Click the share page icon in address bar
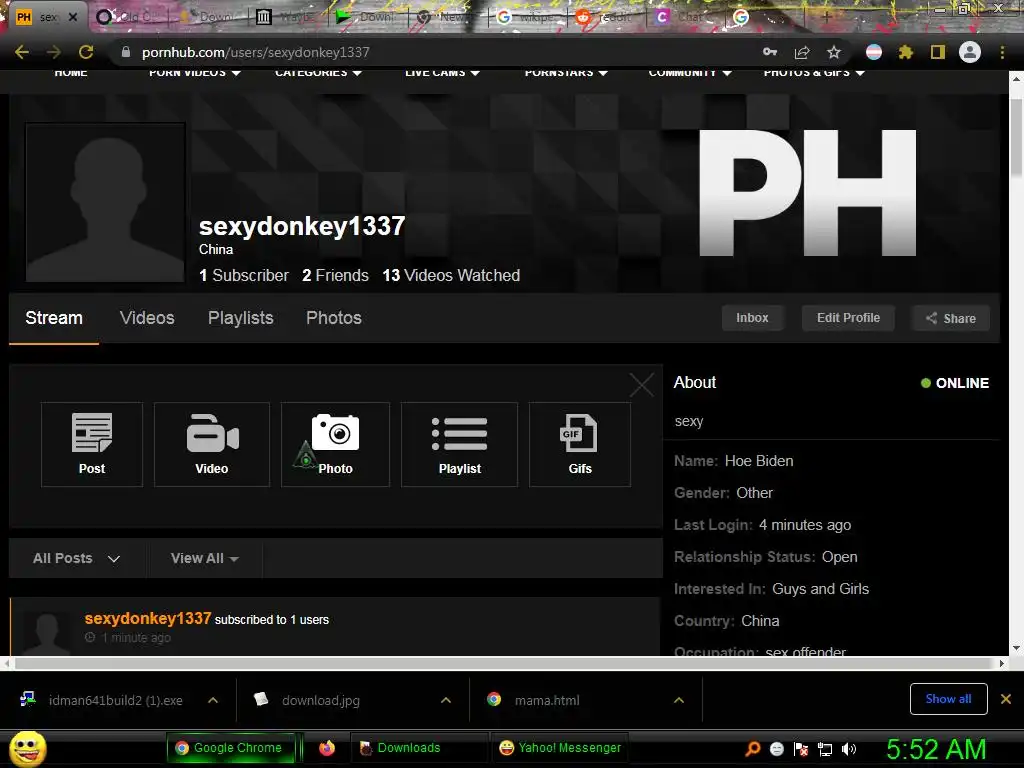Image resolution: width=1024 pixels, height=768 pixels. (802, 52)
